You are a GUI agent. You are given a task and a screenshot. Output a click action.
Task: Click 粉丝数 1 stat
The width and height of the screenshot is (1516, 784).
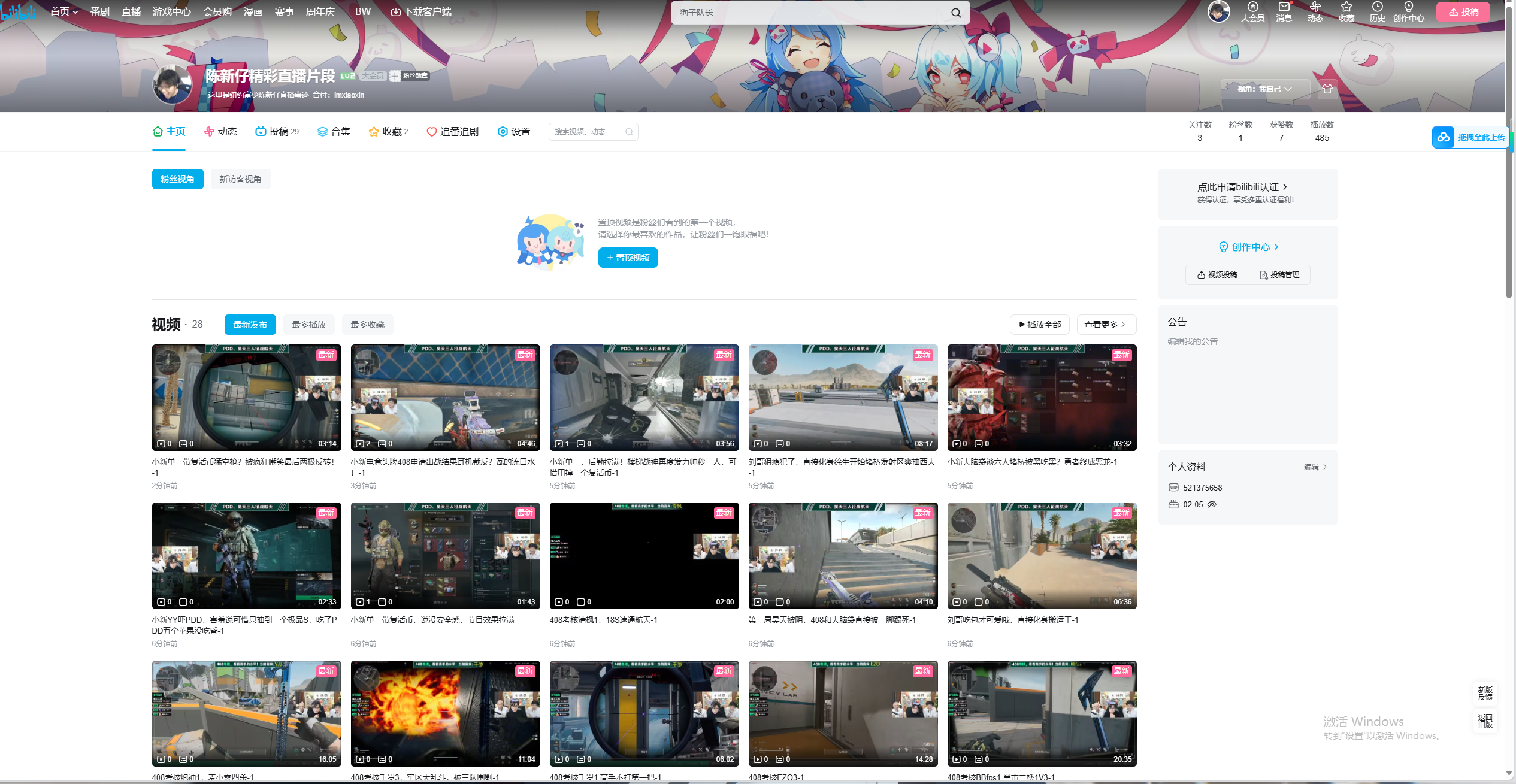click(x=1240, y=131)
